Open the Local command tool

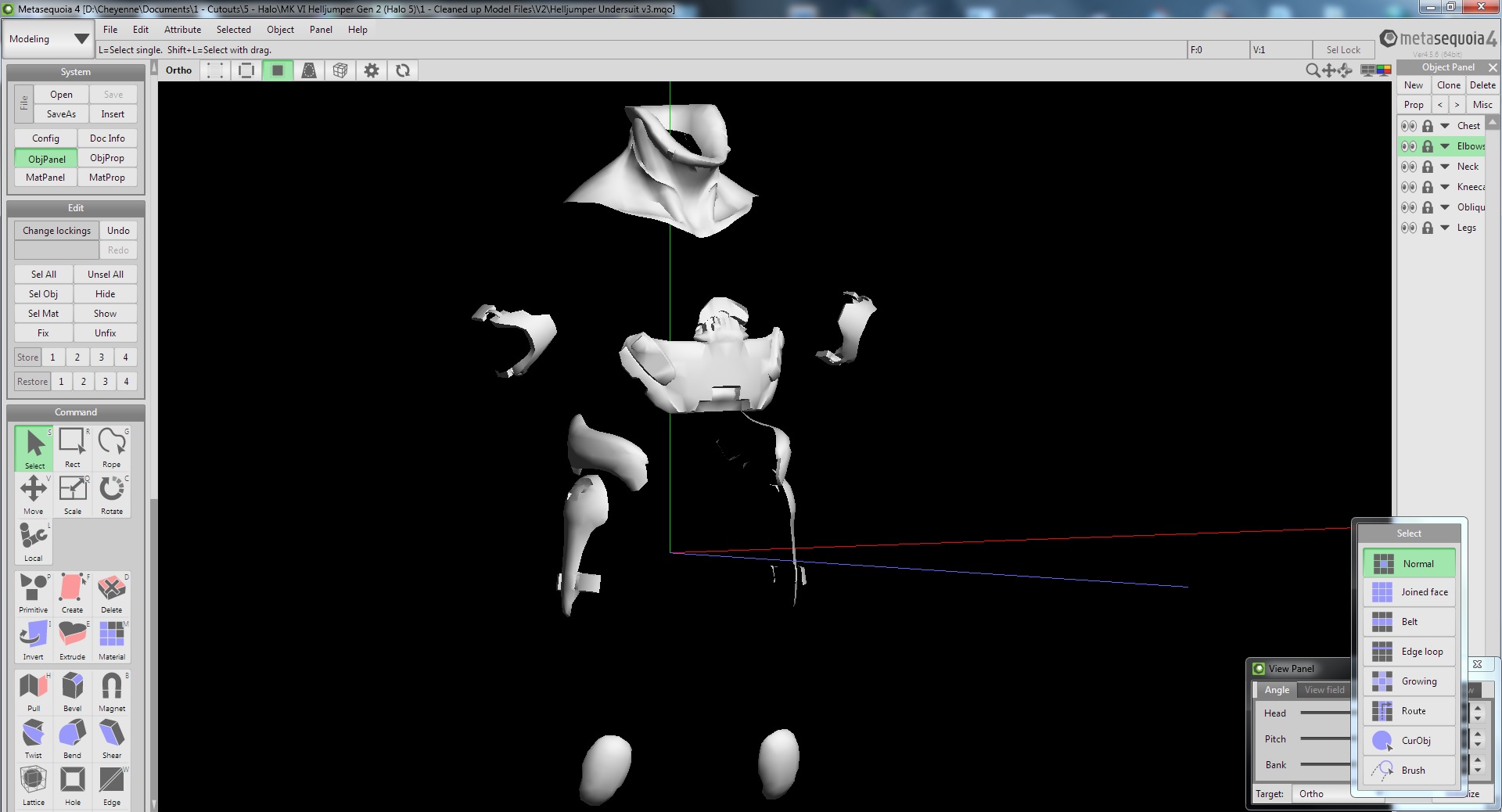click(x=34, y=542)
